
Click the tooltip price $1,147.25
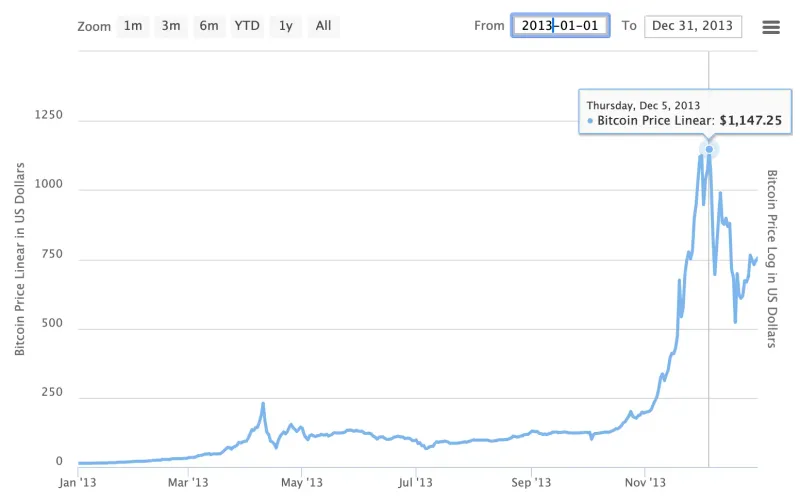click(751, 120)
